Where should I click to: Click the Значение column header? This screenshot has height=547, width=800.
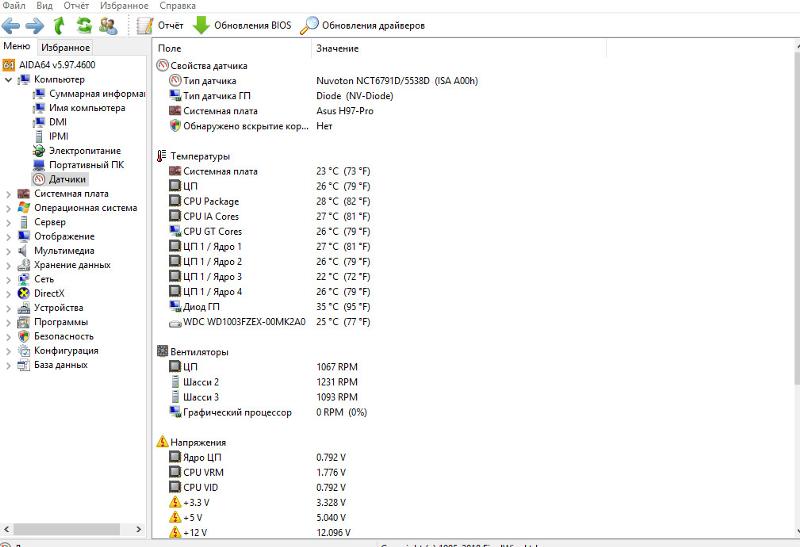point(337,49)
